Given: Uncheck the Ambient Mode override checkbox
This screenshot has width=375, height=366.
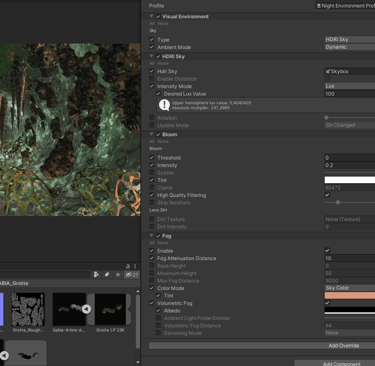Looking at the screenshot, I should pos(152,47).
